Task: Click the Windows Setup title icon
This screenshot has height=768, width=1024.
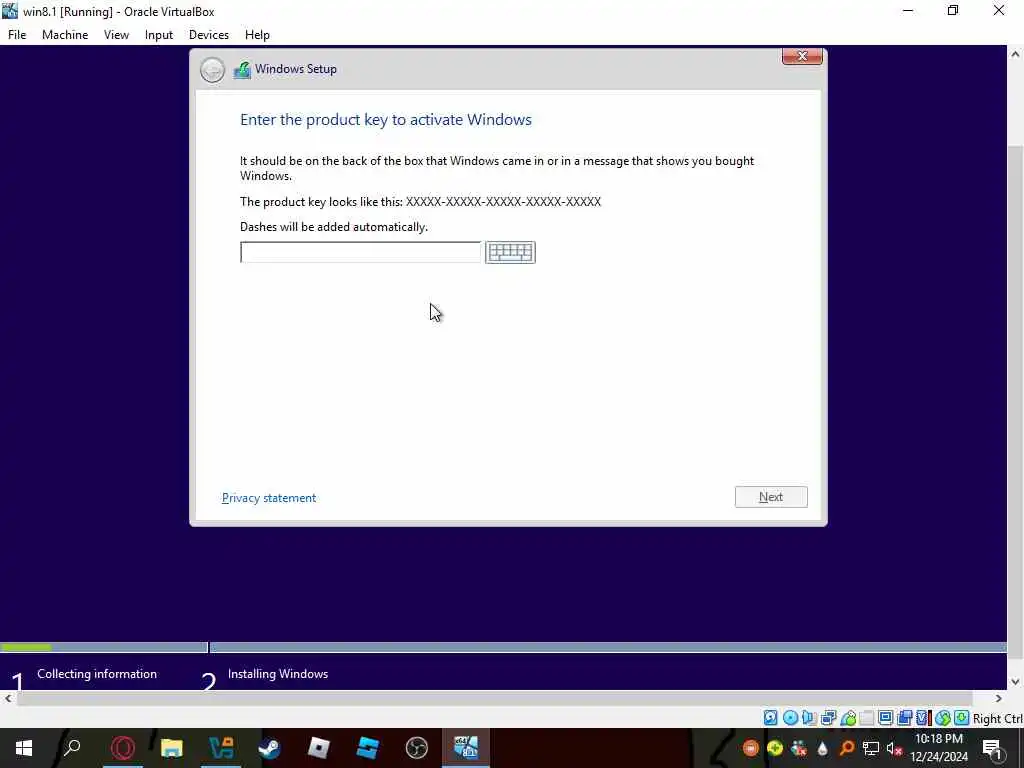Action: (242, 70)
